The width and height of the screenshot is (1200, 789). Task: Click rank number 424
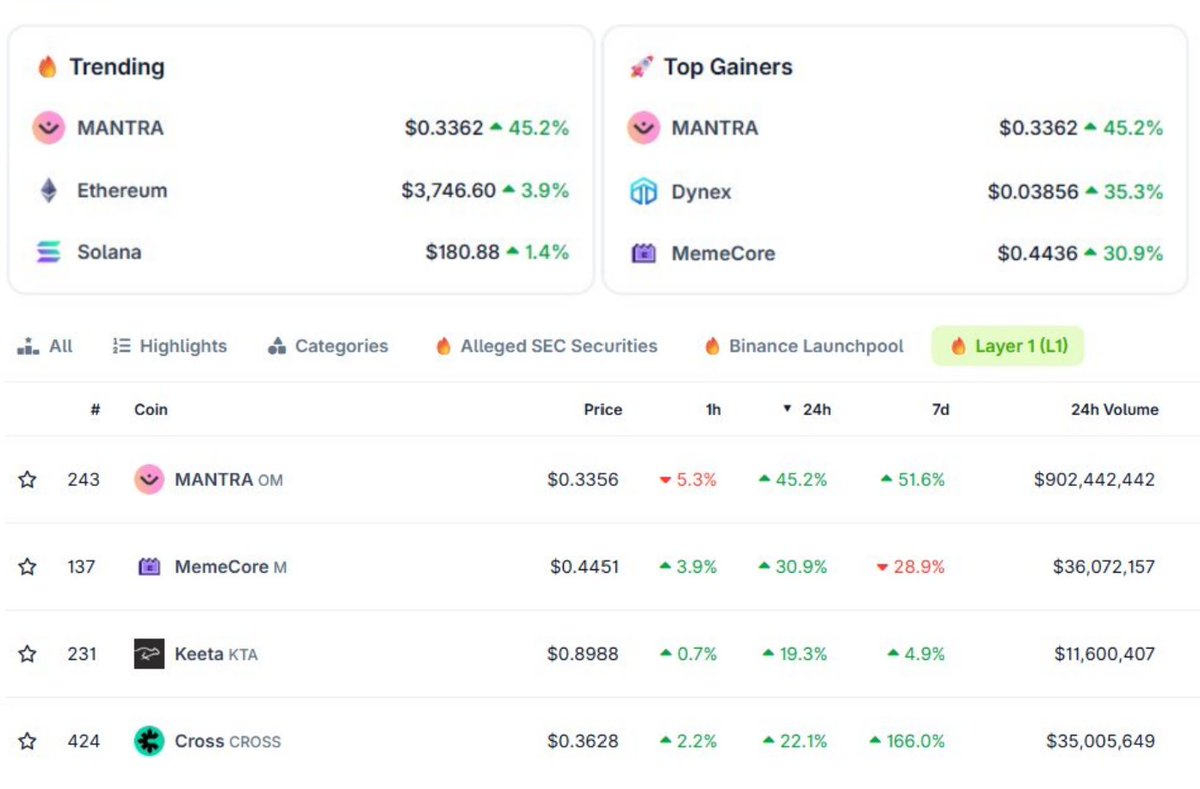(84, 741)
